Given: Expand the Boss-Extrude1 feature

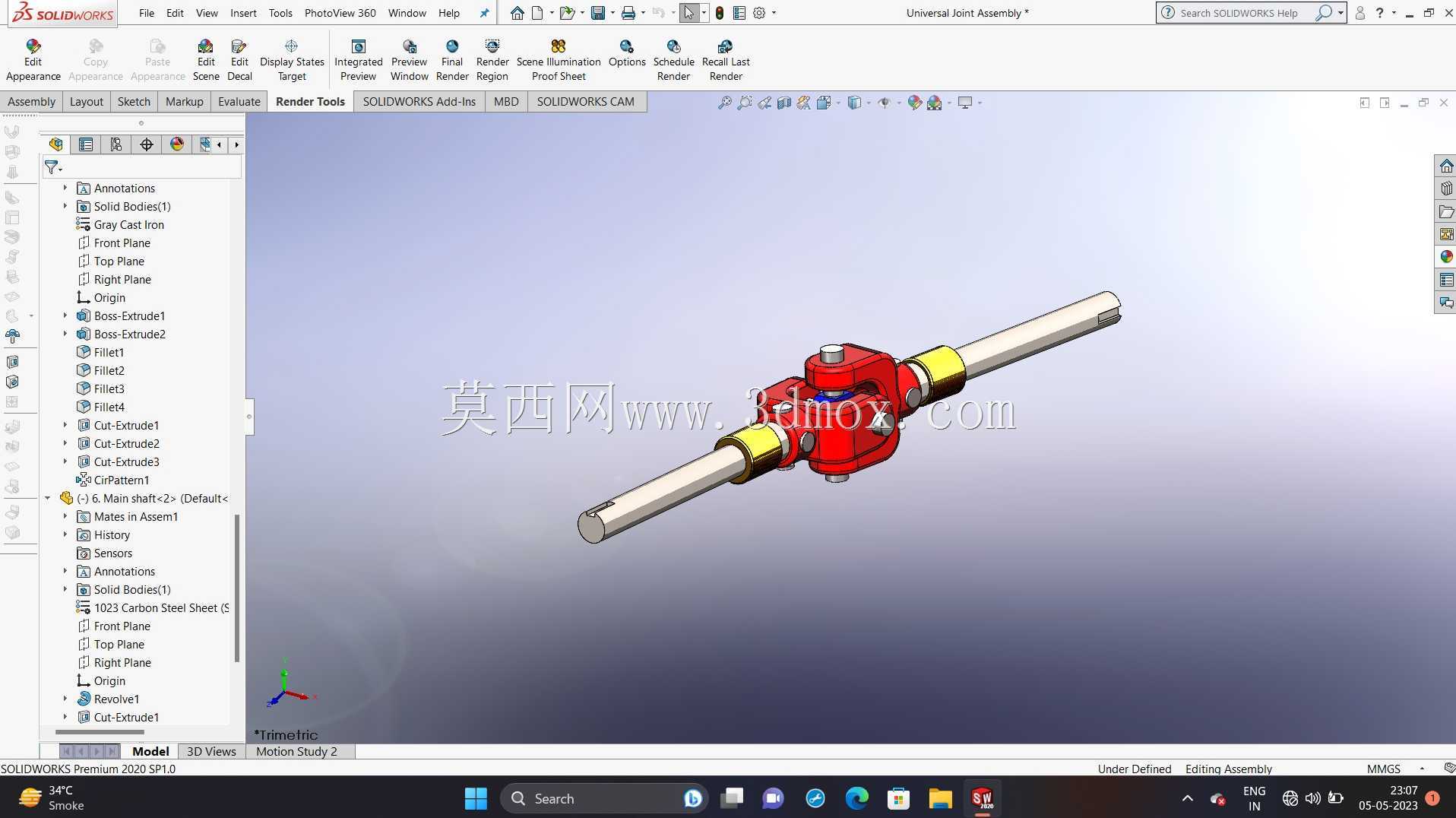Looking at the screenshot, I should pos(65,315).
